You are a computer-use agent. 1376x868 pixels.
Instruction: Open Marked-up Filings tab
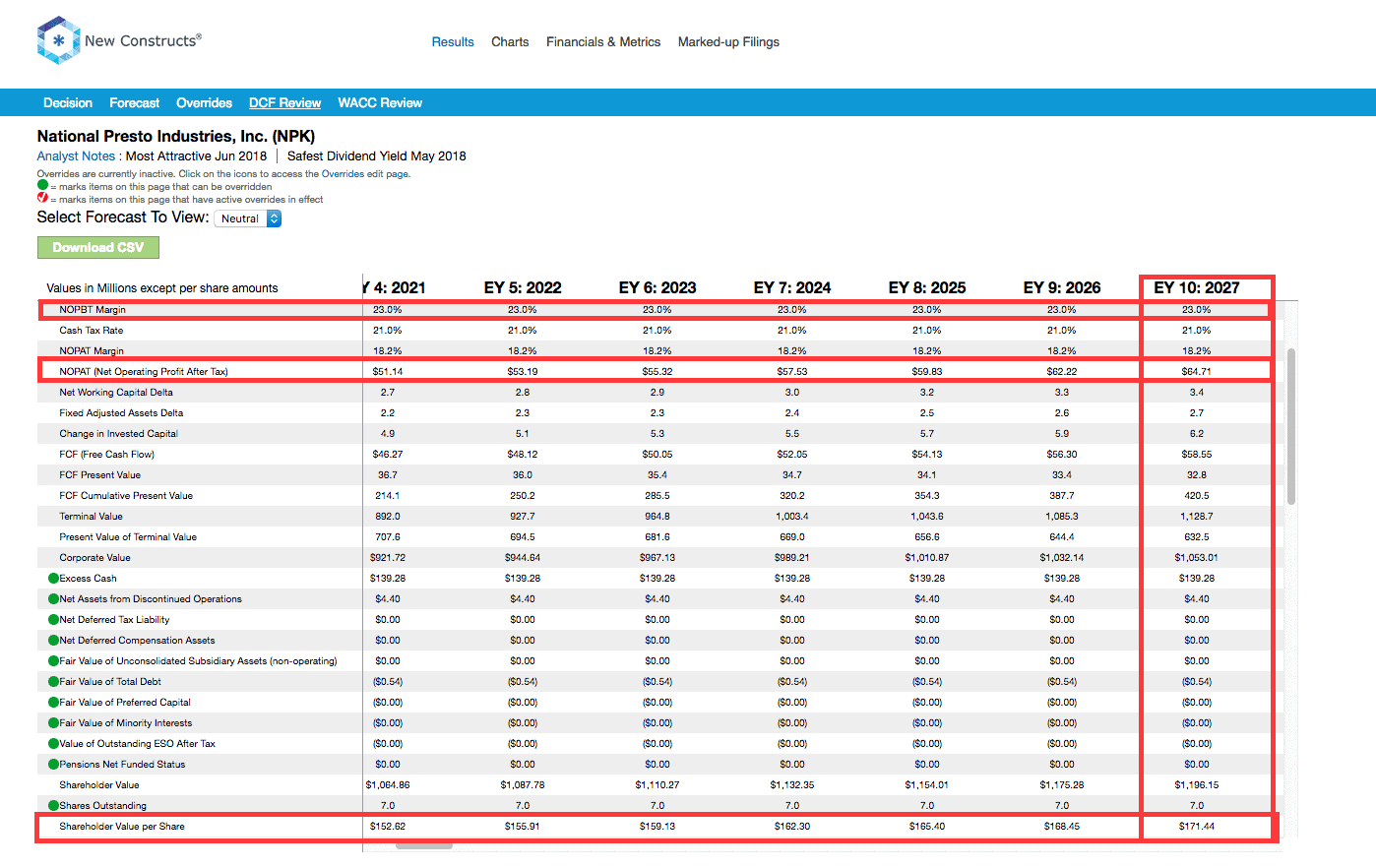click(728, 41)
